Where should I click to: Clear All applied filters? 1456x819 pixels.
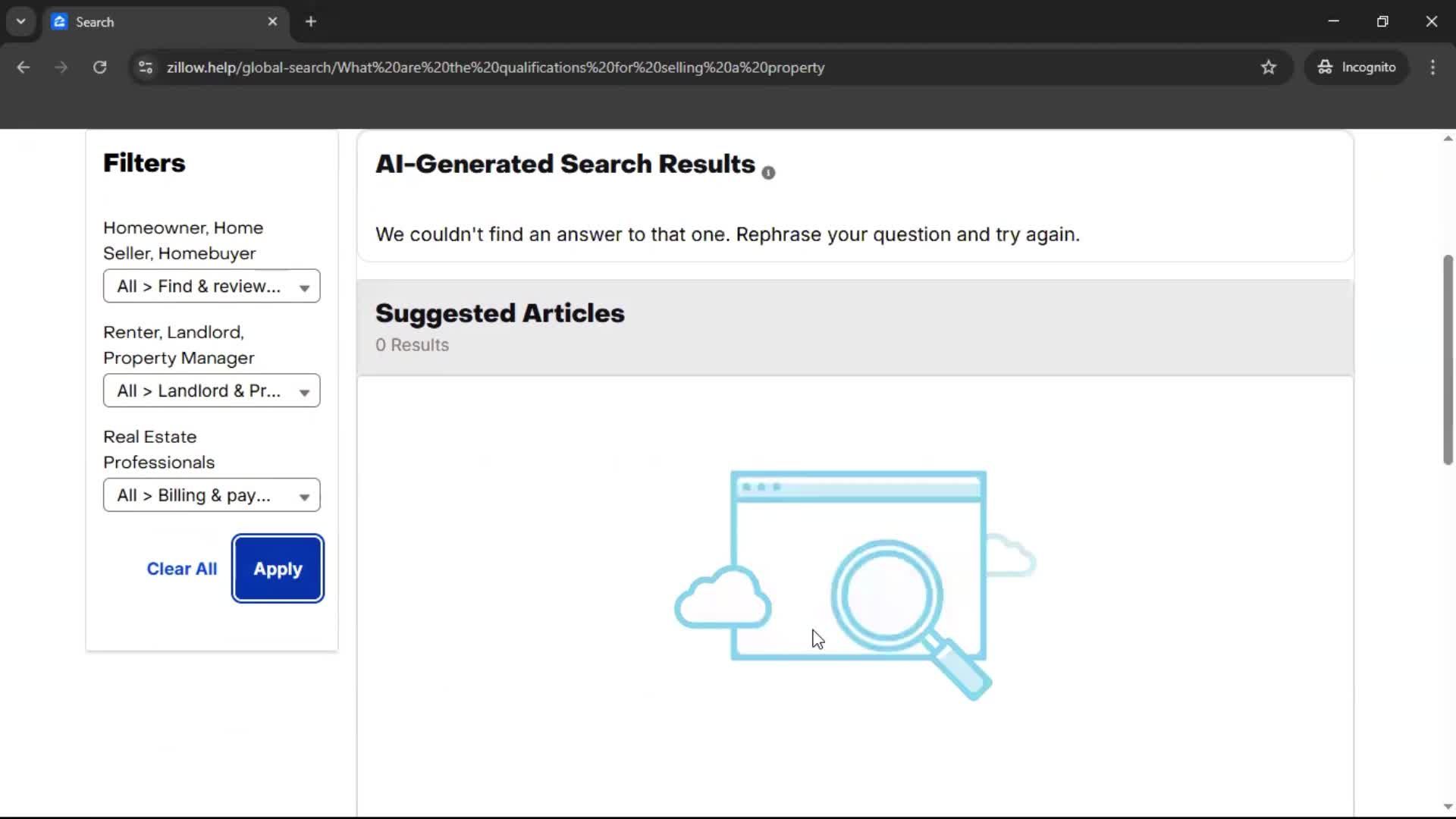coord(181,568)
